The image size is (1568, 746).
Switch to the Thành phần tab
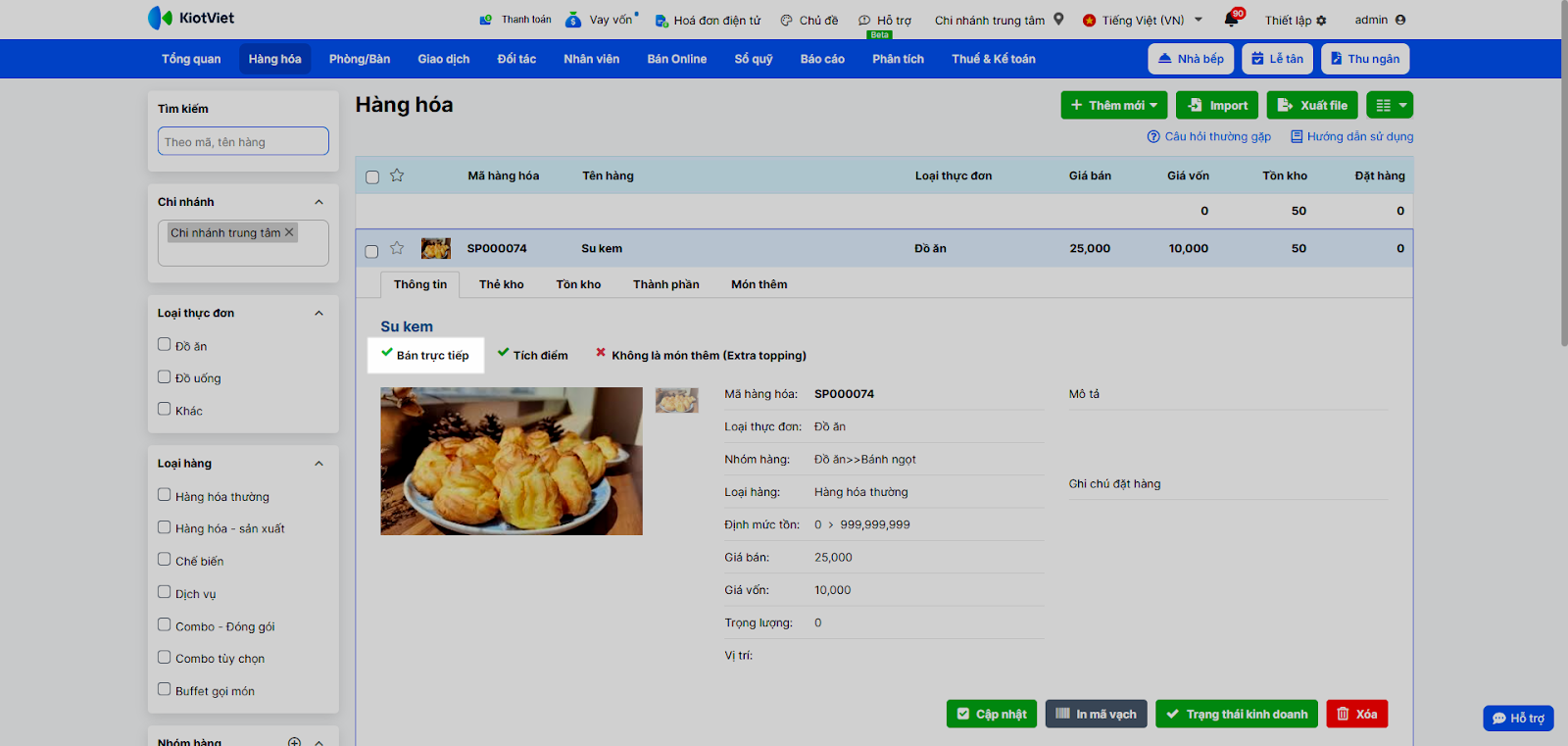666,284
